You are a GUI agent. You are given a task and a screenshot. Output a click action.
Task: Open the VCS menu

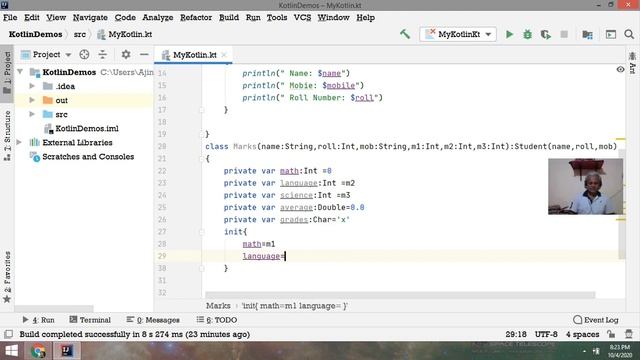click(x=302, y=18)
